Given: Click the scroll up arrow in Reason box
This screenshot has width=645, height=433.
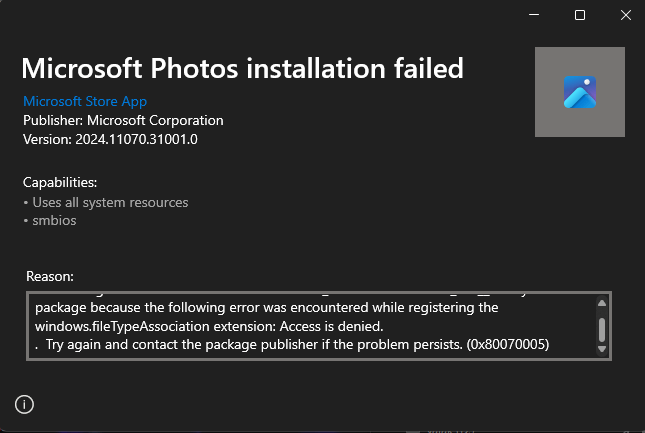Looking at the screenshot, I should coord(602,303).
